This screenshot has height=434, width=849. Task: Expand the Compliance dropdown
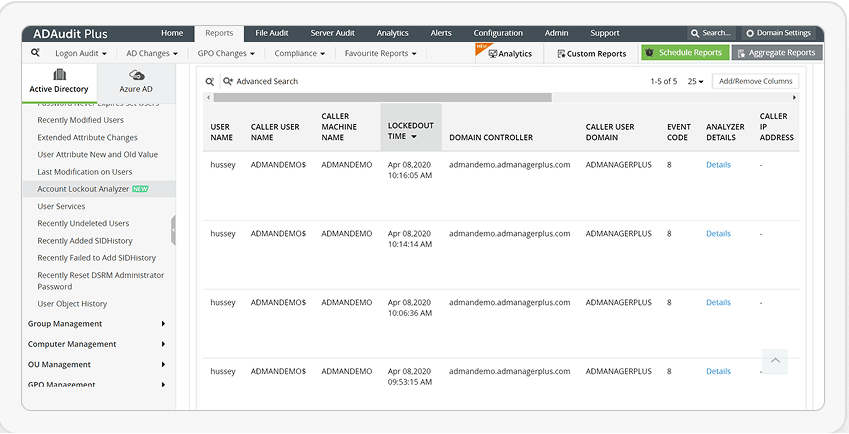click(299, 54)
